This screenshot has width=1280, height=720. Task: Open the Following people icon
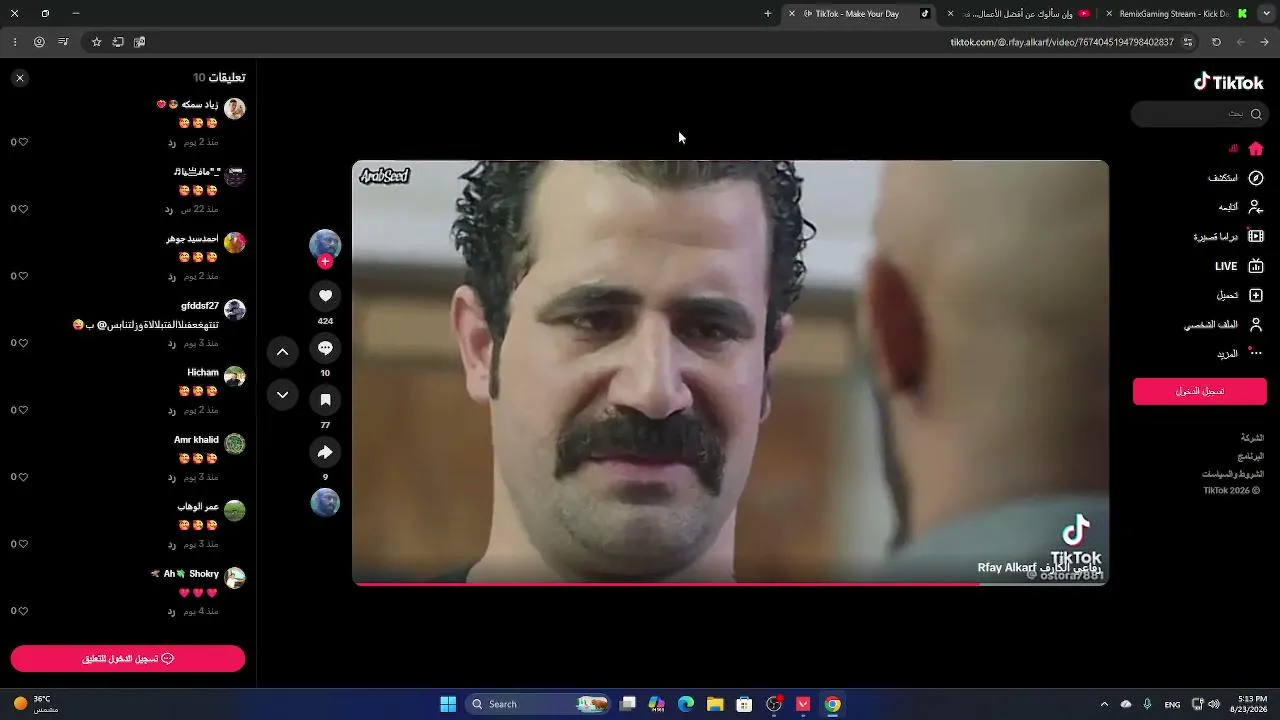tap(1256, 207)
